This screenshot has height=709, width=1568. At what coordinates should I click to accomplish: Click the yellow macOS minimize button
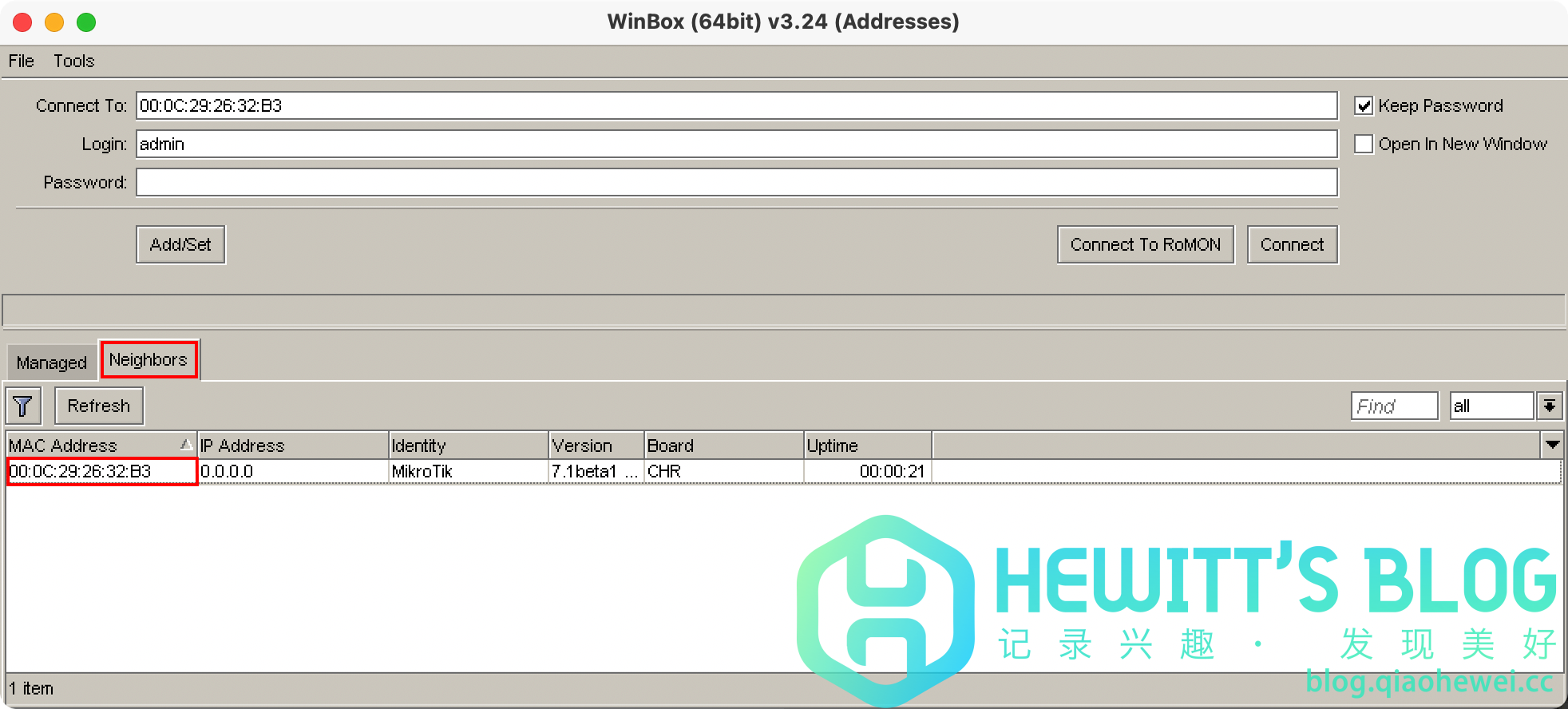54,22
